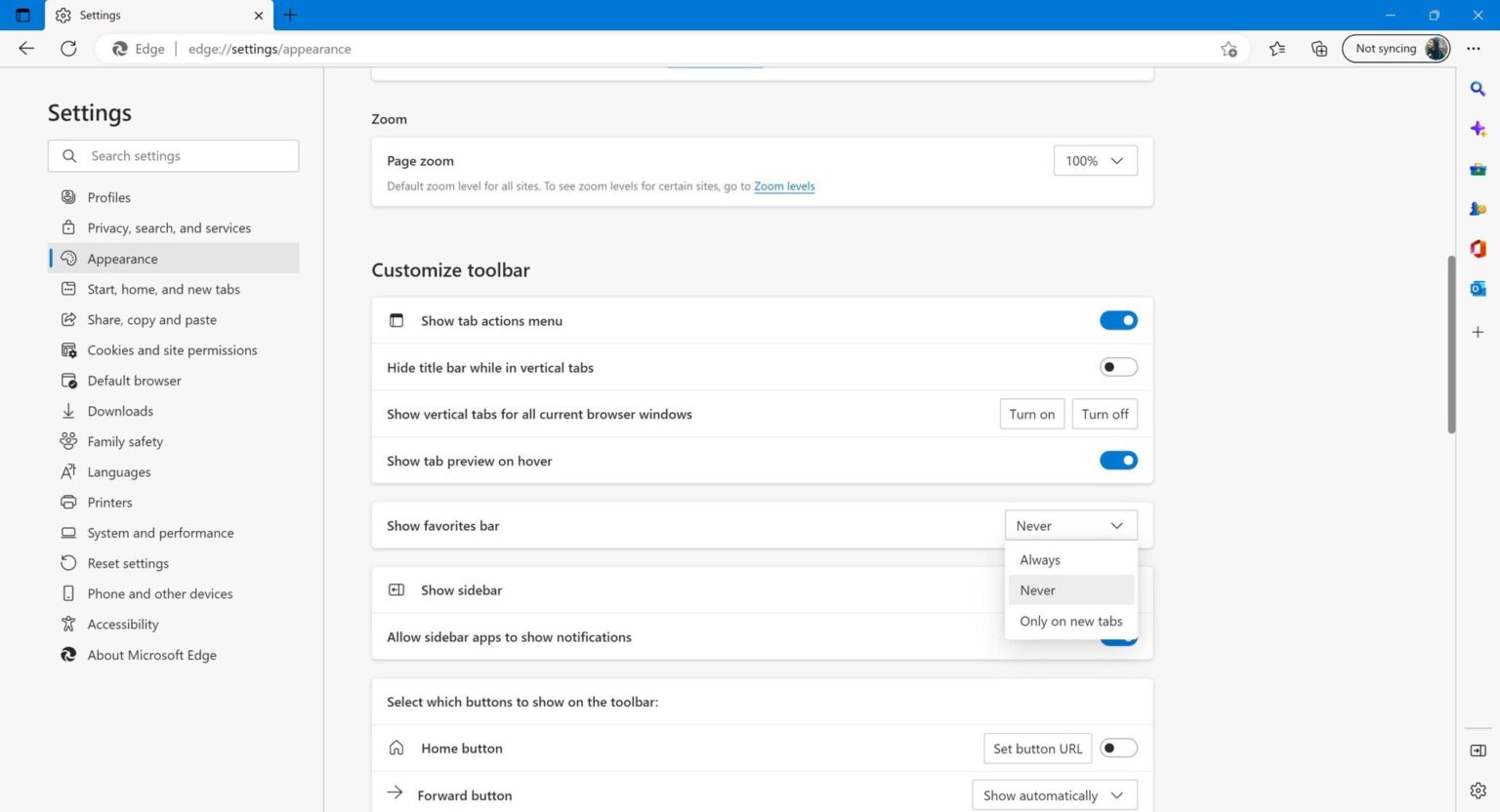The height and width of the screenshot is (812, 1500).
Task: Enable the Home button toggle
Action: coord(1118,748)
